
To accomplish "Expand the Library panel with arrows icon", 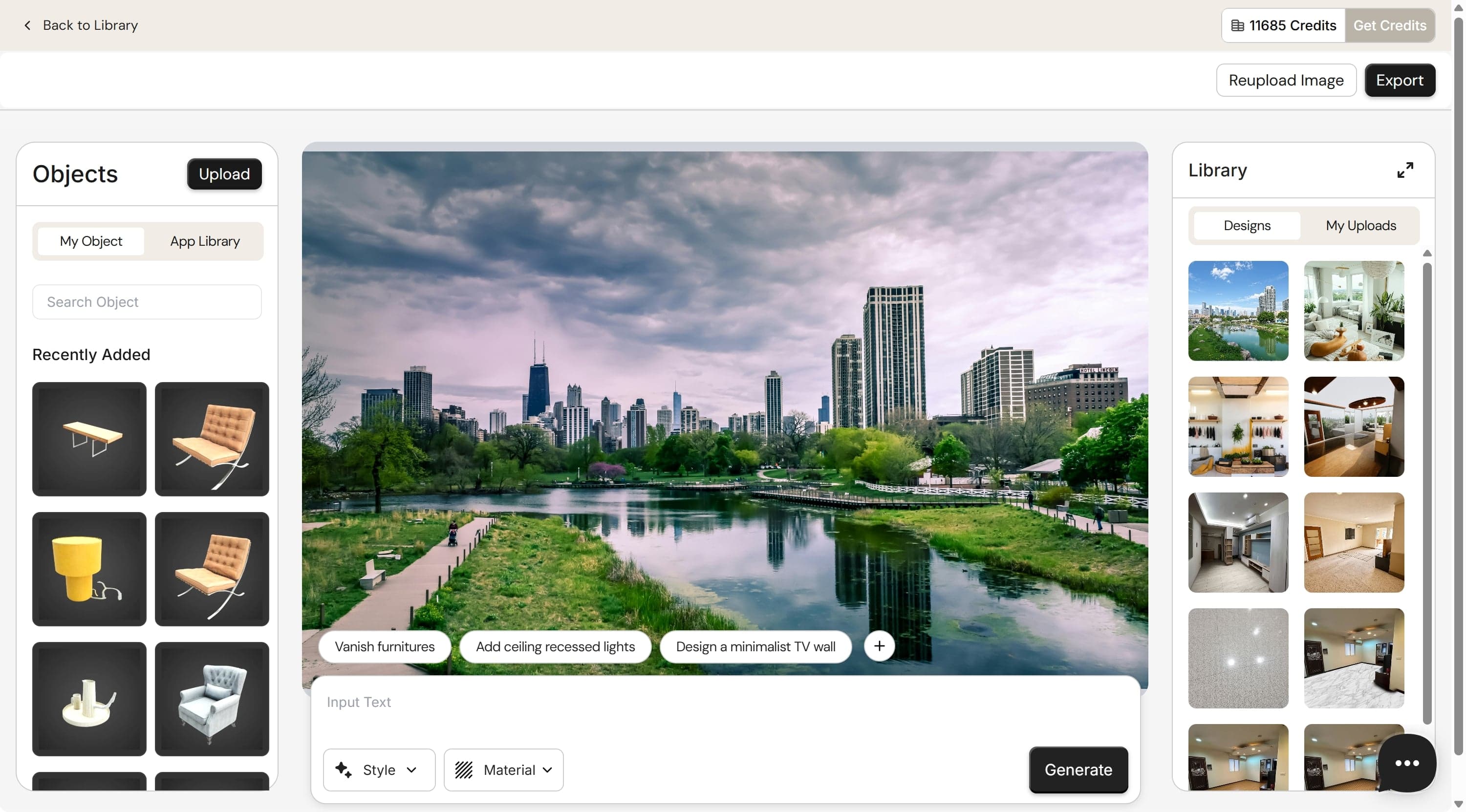I will 1404,170.
